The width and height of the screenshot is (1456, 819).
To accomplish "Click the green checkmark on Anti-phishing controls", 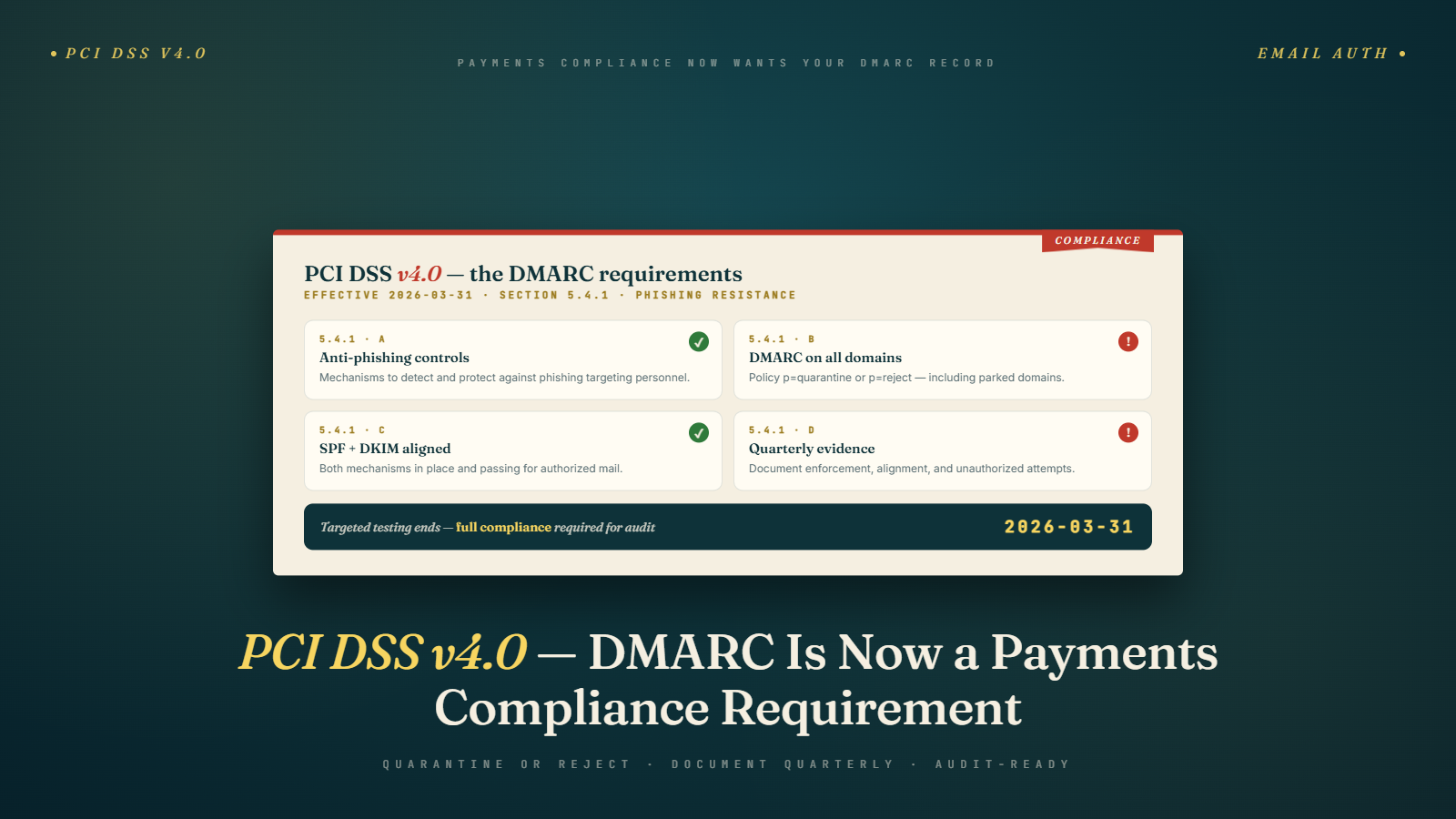I will [699, 341].
